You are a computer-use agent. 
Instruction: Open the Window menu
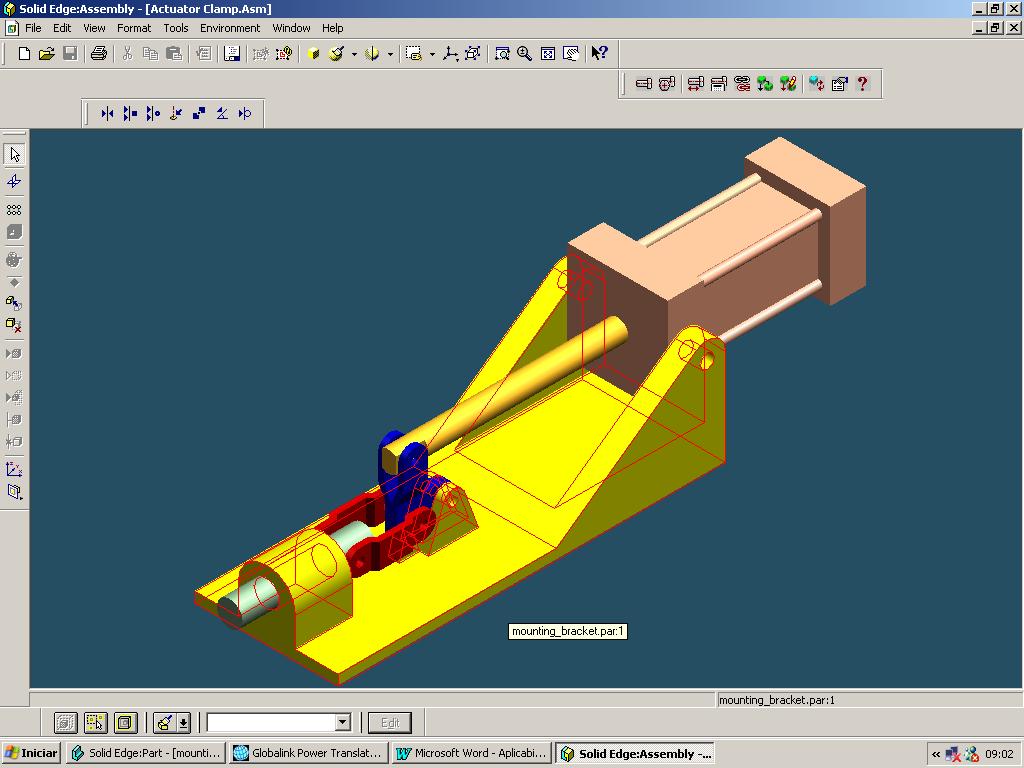click(291, 28)
